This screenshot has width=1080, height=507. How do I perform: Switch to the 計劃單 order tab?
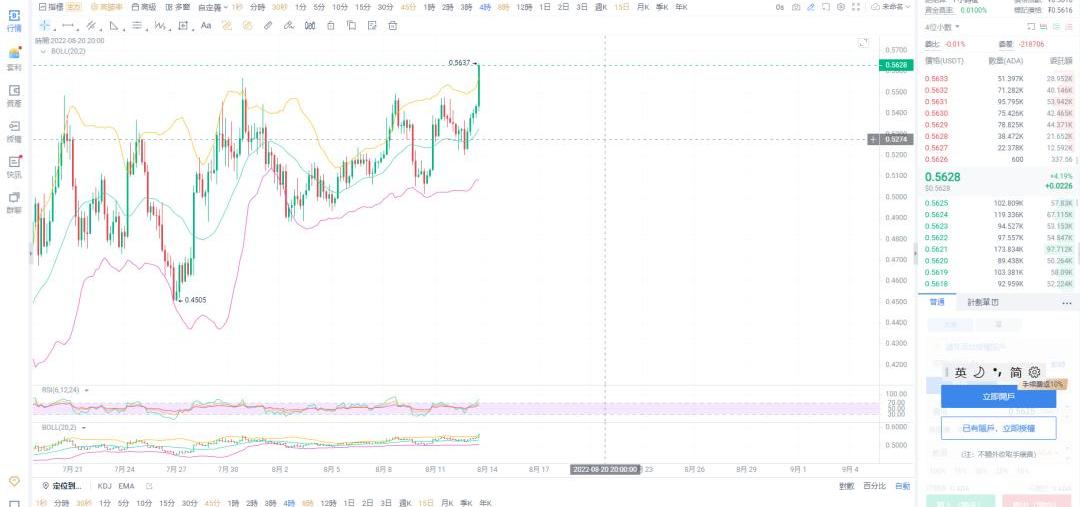[x=983, y=302]
